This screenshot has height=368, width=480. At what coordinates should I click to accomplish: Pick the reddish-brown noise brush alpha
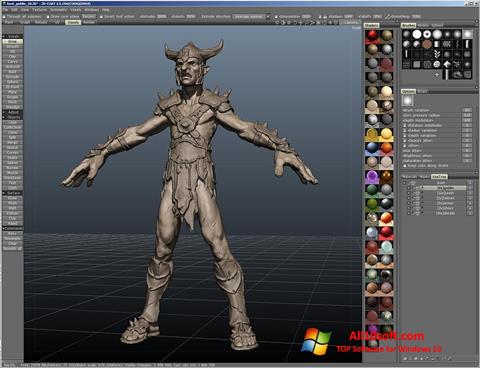(x=427, y=44)
